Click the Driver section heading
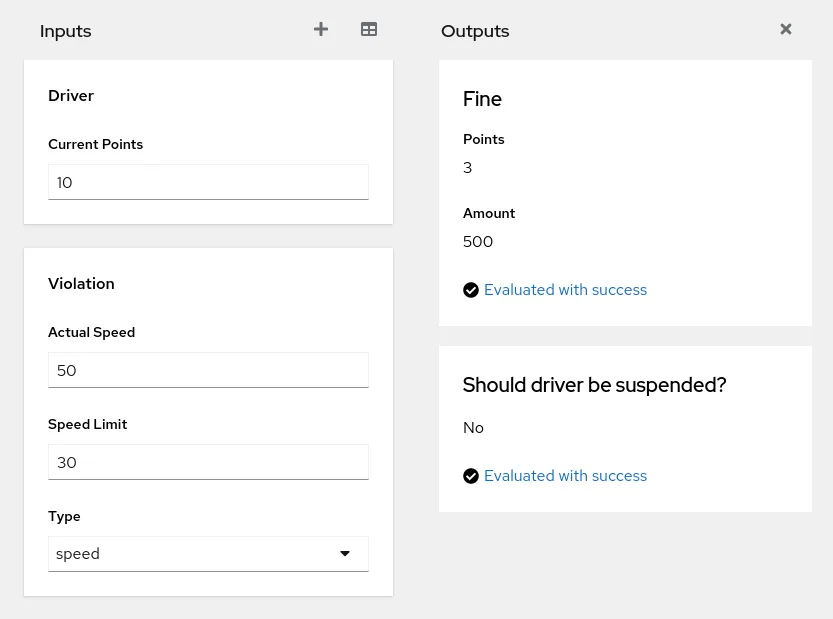 tap(71, 96)
